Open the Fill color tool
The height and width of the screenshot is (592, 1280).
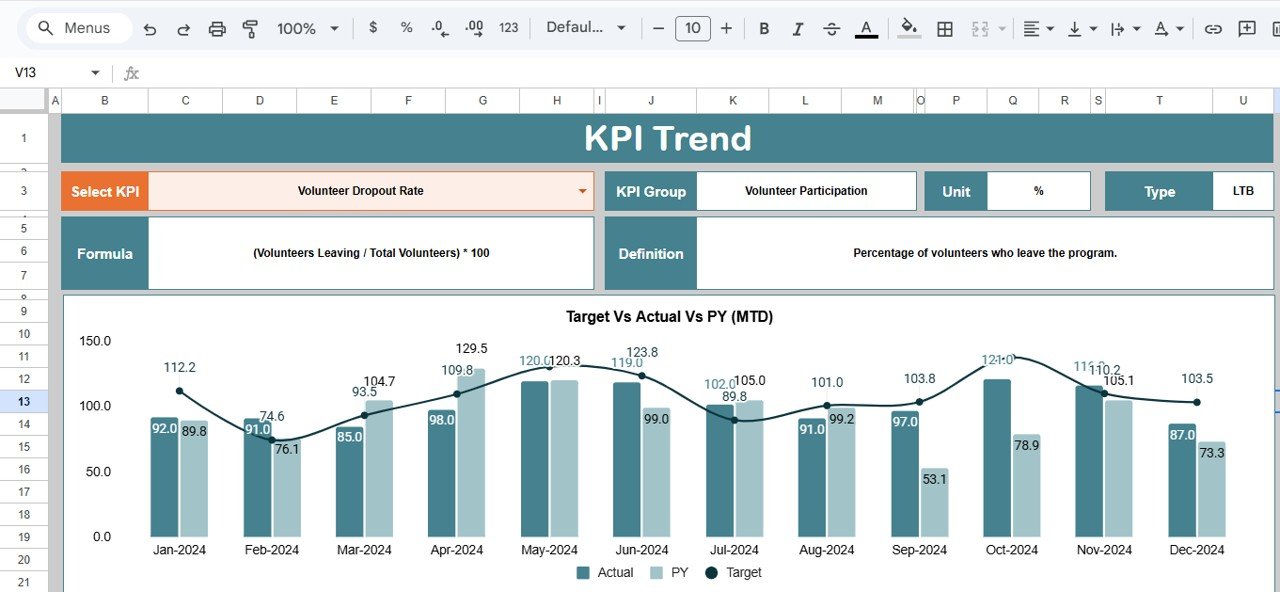tap(908, 28)
